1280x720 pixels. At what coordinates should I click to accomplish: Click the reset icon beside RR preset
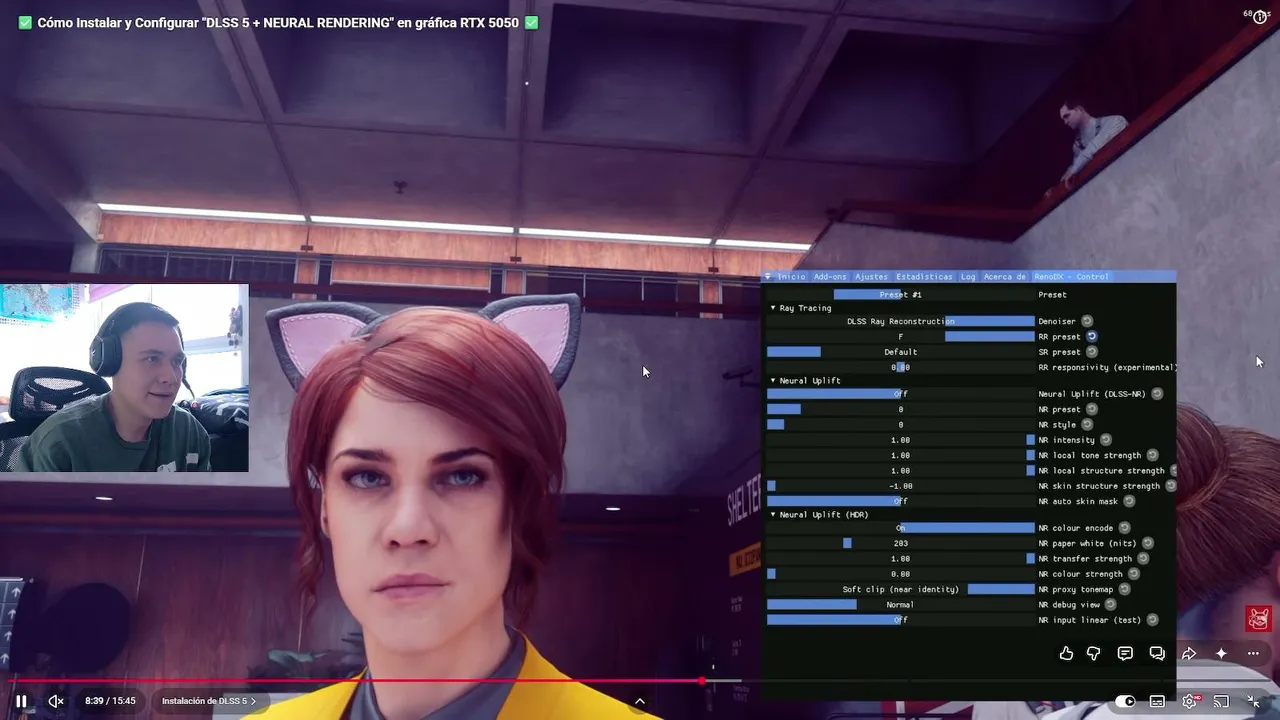click(x=1092, y=336)
